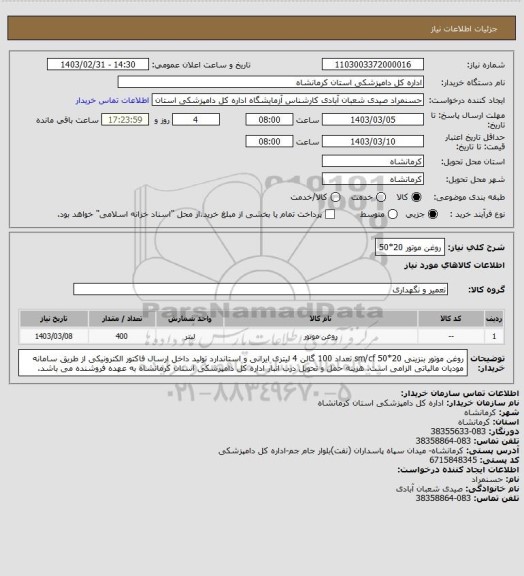Screen dimensions: 524x576
Task: Click the نام کالا column header
Action: pos(320,318)
